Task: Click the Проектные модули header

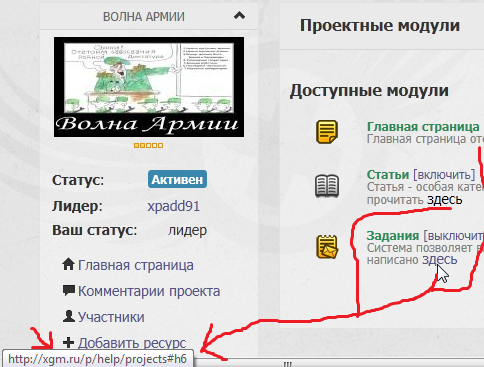Action: (380, 25)
